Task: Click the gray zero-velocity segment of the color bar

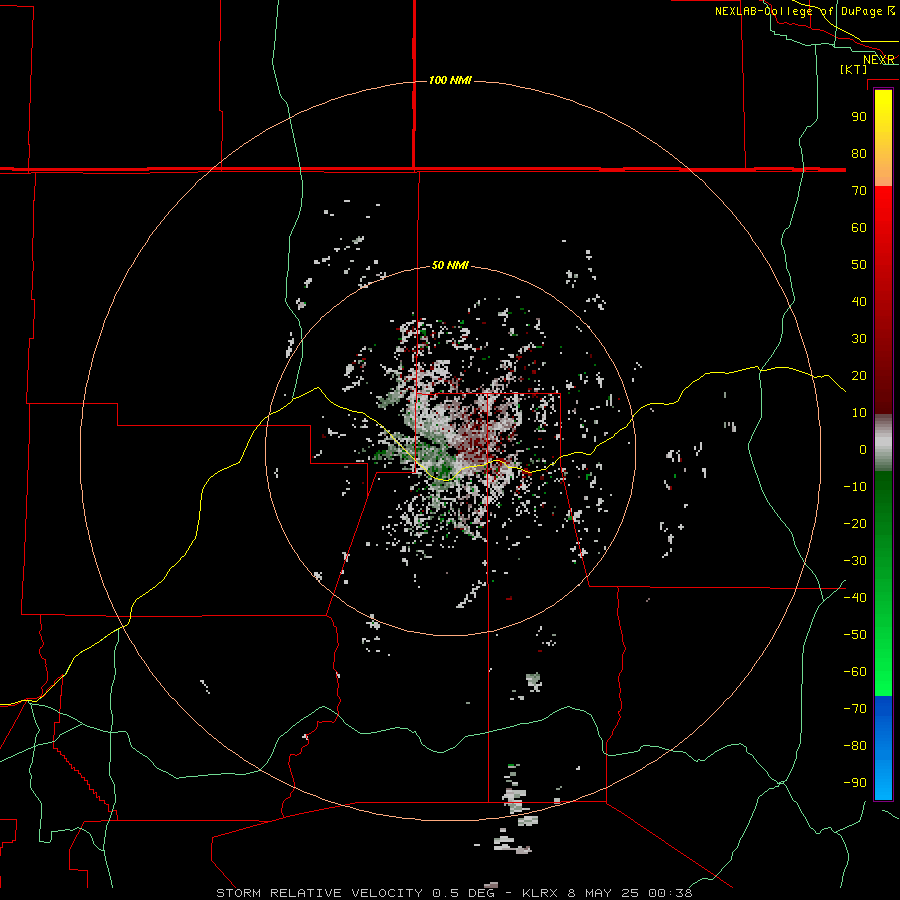Action: (883, 443)
